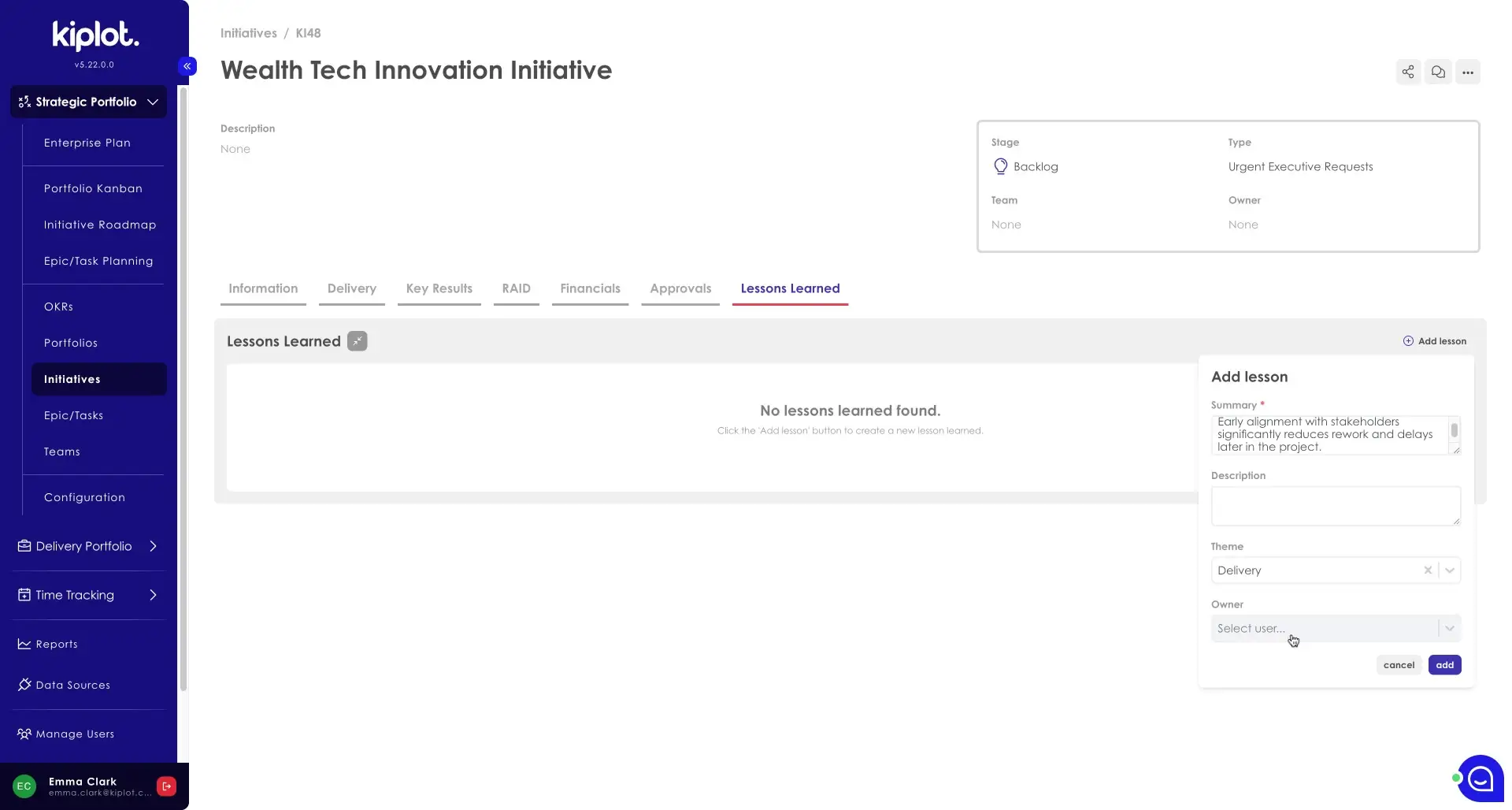Click the share icon for the initiative

point(1408,72)
